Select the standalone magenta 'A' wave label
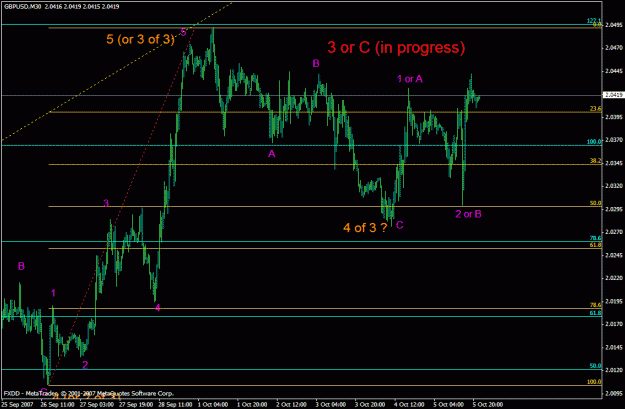Image resolution: width=625 pixels, height=409 pixels. click(x=271, y=154)
